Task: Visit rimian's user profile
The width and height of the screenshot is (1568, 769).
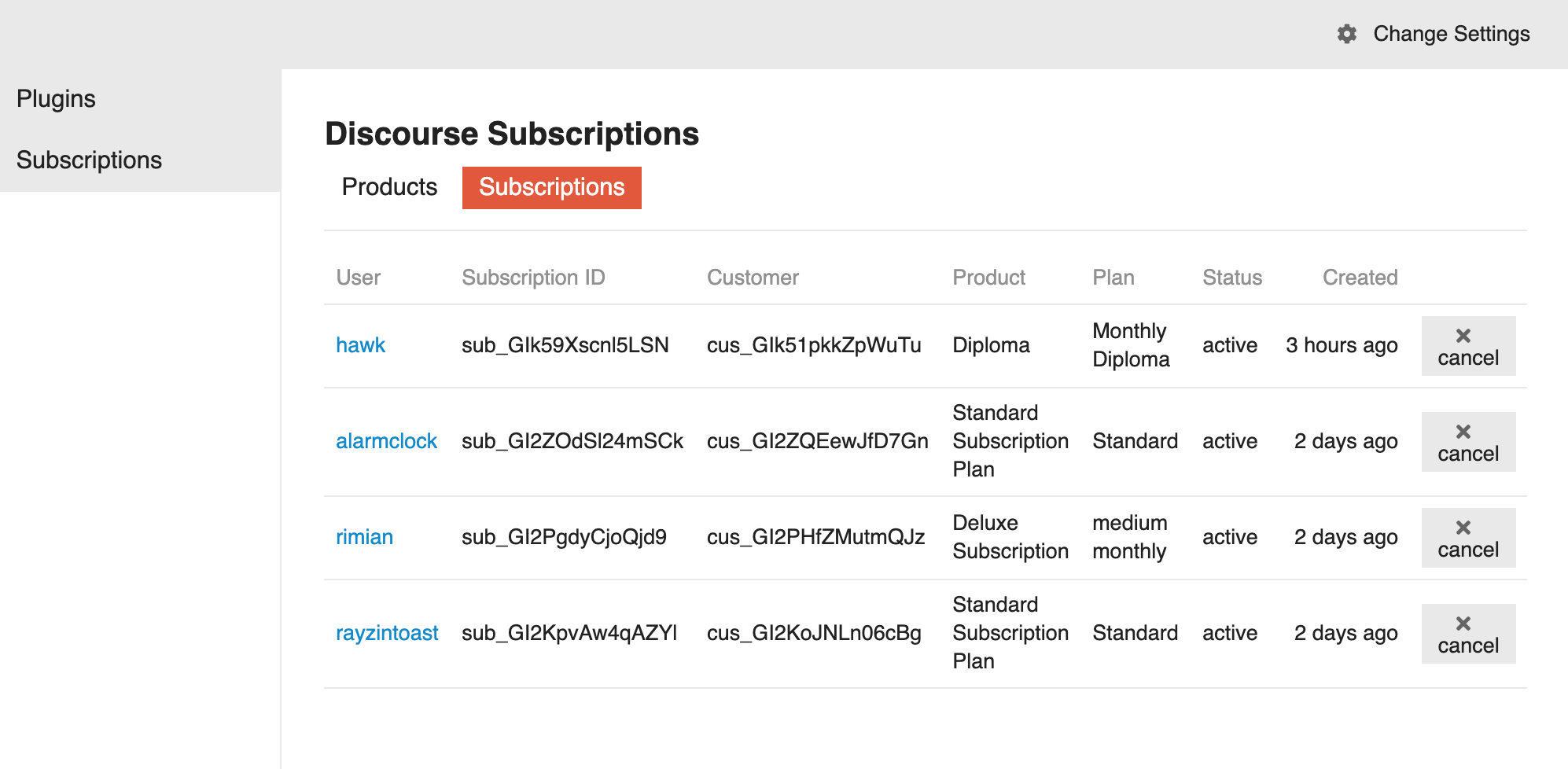Action: [x=364, y=537]
